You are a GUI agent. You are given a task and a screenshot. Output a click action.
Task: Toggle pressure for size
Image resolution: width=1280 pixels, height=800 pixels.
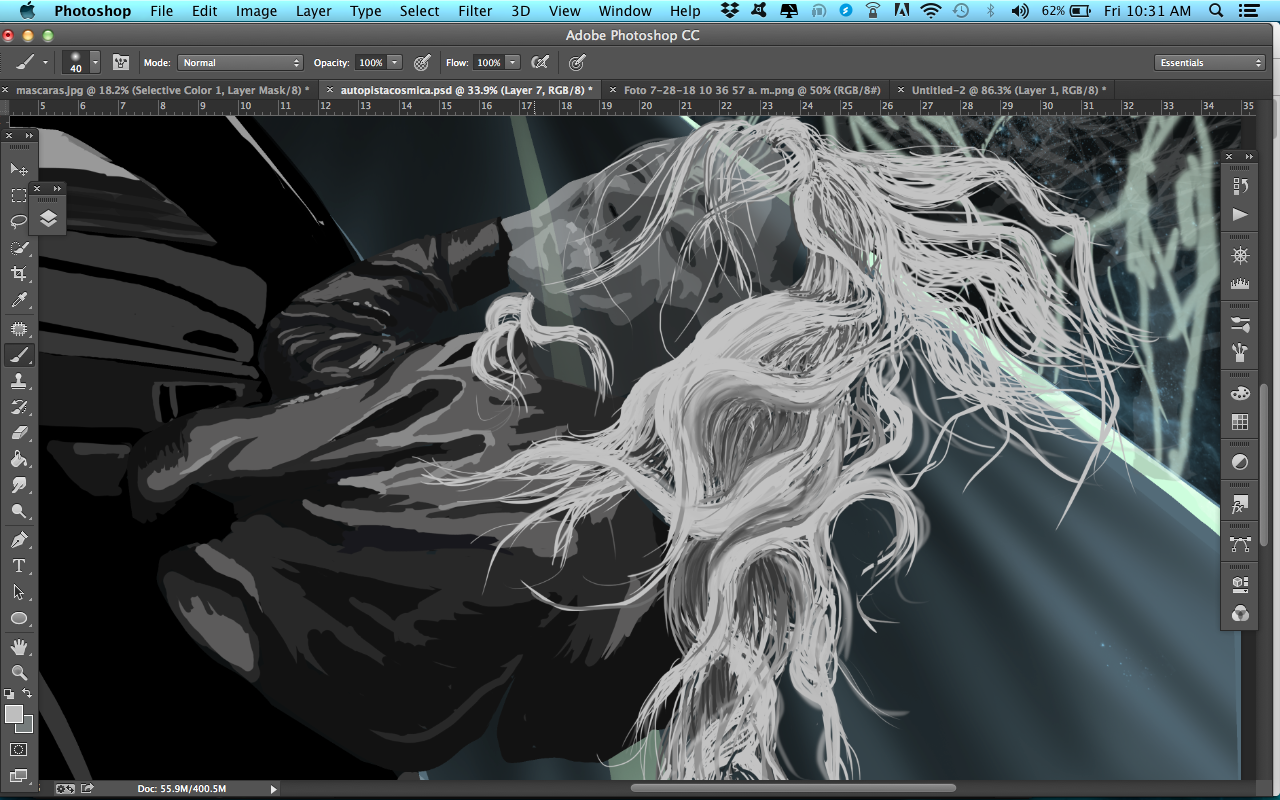577,62
